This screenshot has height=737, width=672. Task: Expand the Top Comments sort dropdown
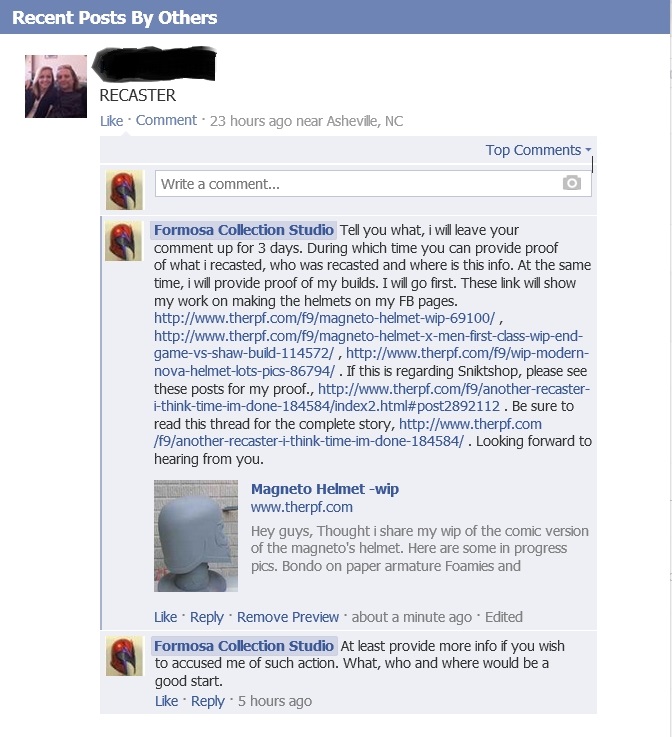point(539,150)
